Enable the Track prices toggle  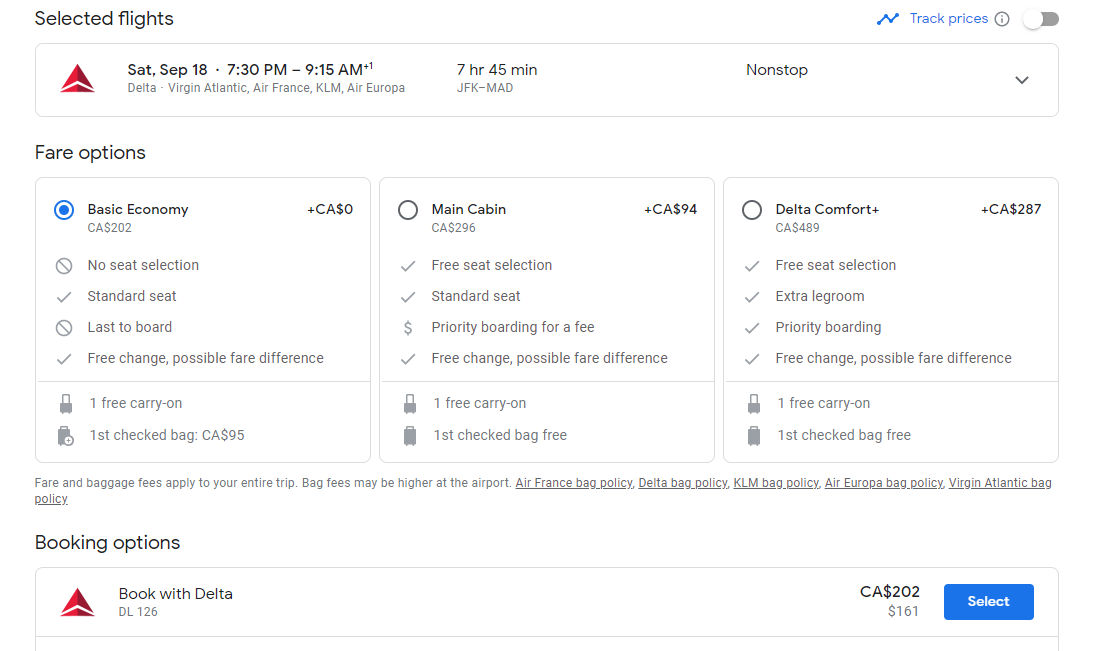(x=1041, y=19)
